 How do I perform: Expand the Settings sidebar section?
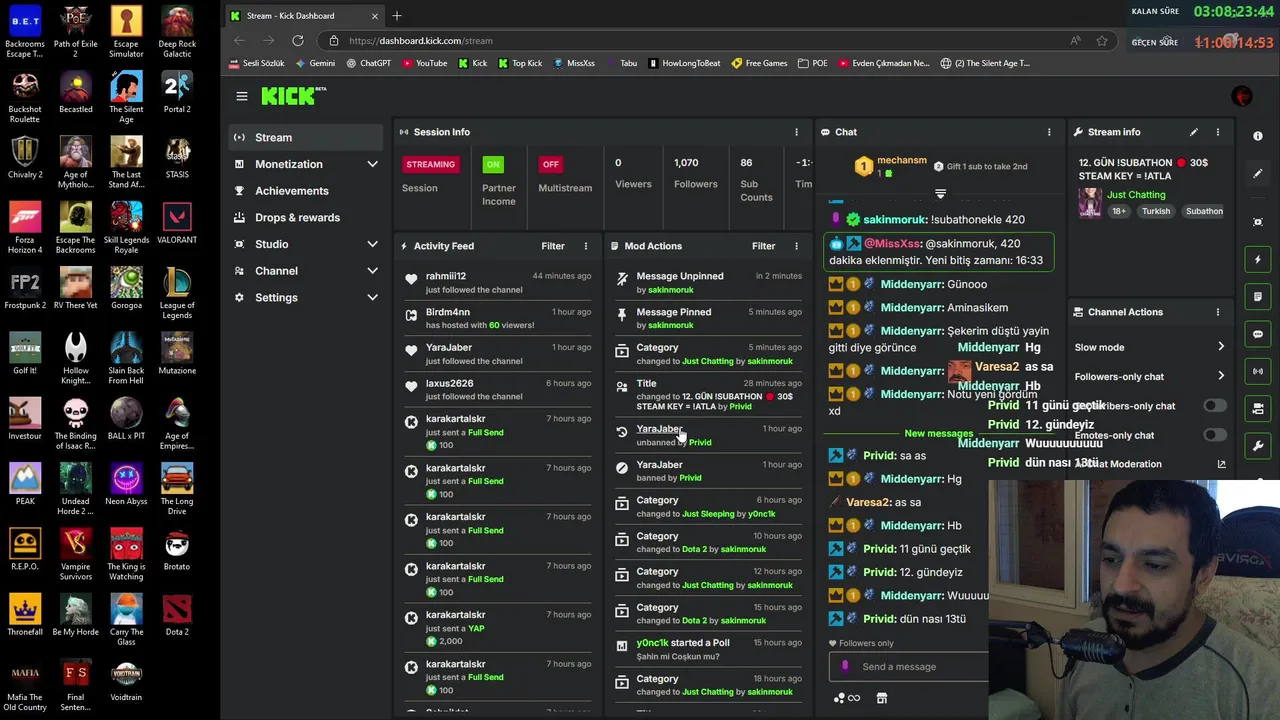coord(372,297)
